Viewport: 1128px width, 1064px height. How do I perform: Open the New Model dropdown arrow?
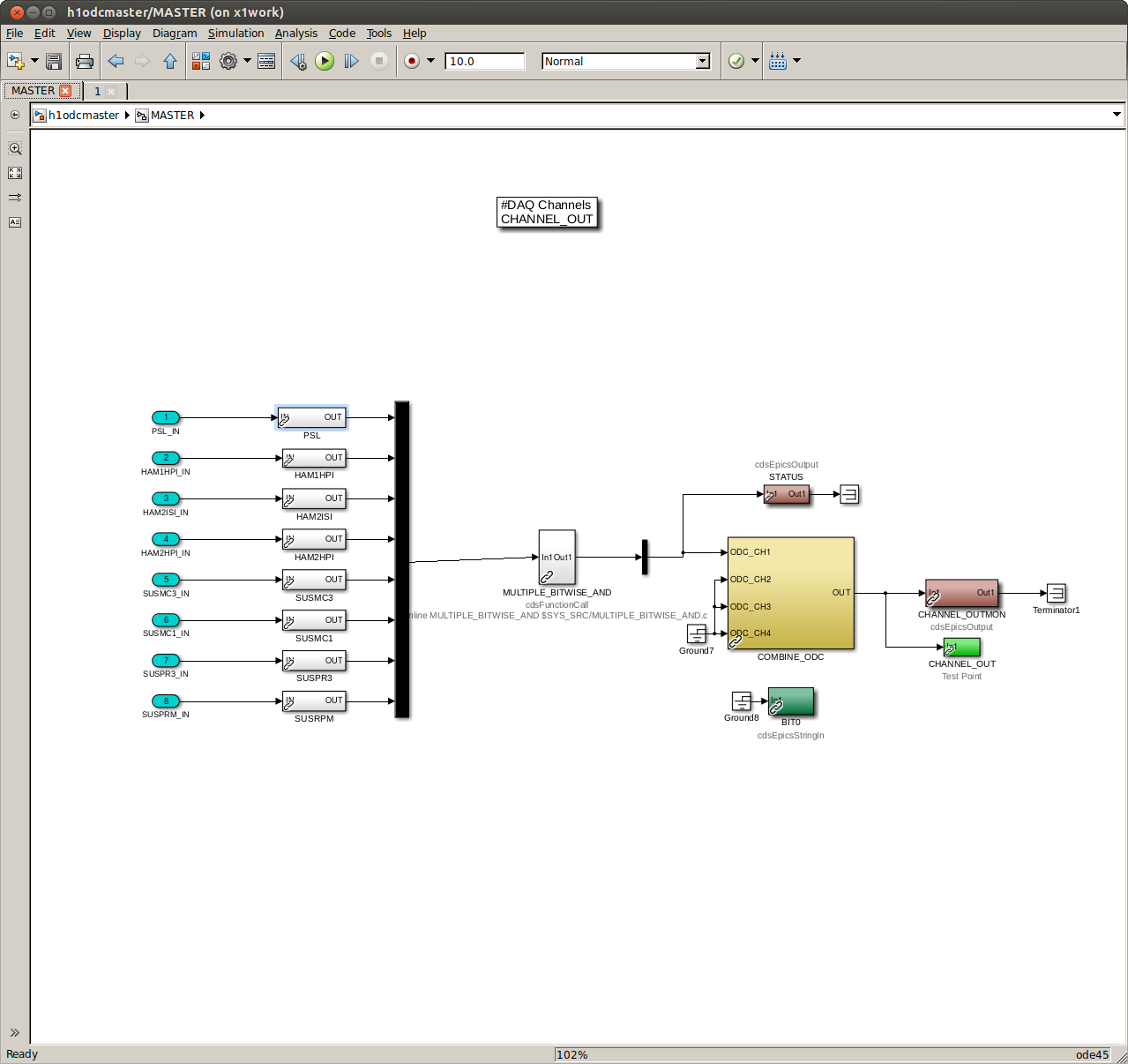pos(34,61)
